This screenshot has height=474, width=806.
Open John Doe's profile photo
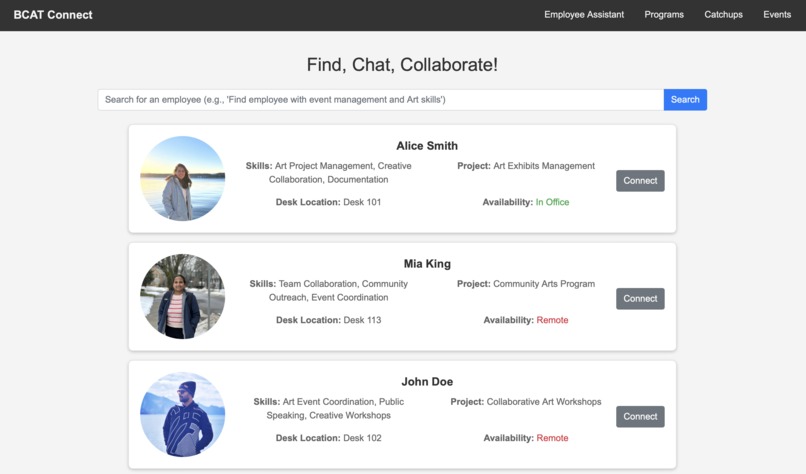click(x=182, y=414)
